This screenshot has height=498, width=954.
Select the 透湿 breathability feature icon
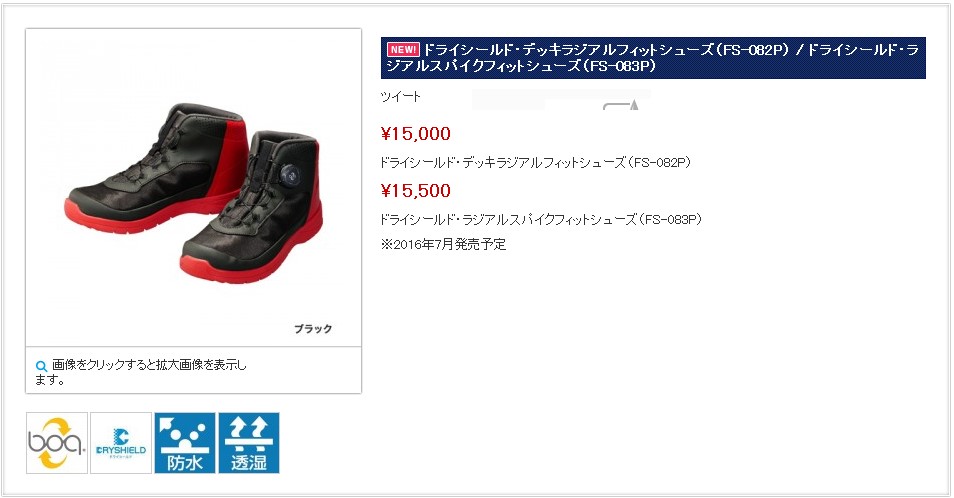[249, 443]
